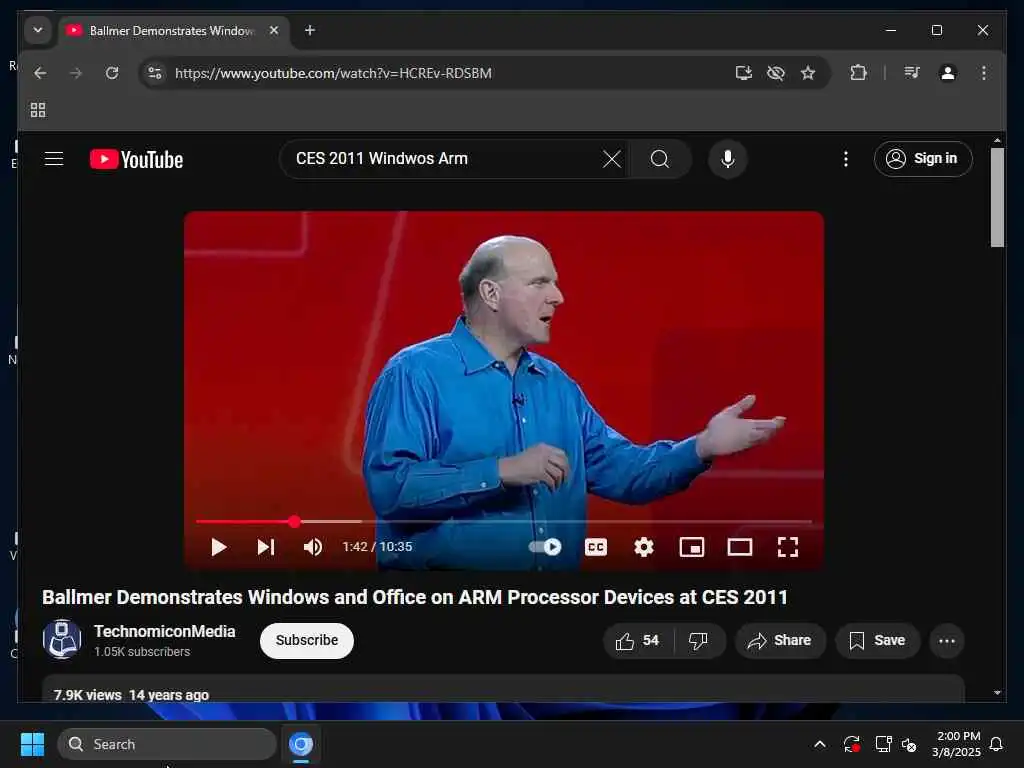Subscribe to TechnomiconMedia

307,641
